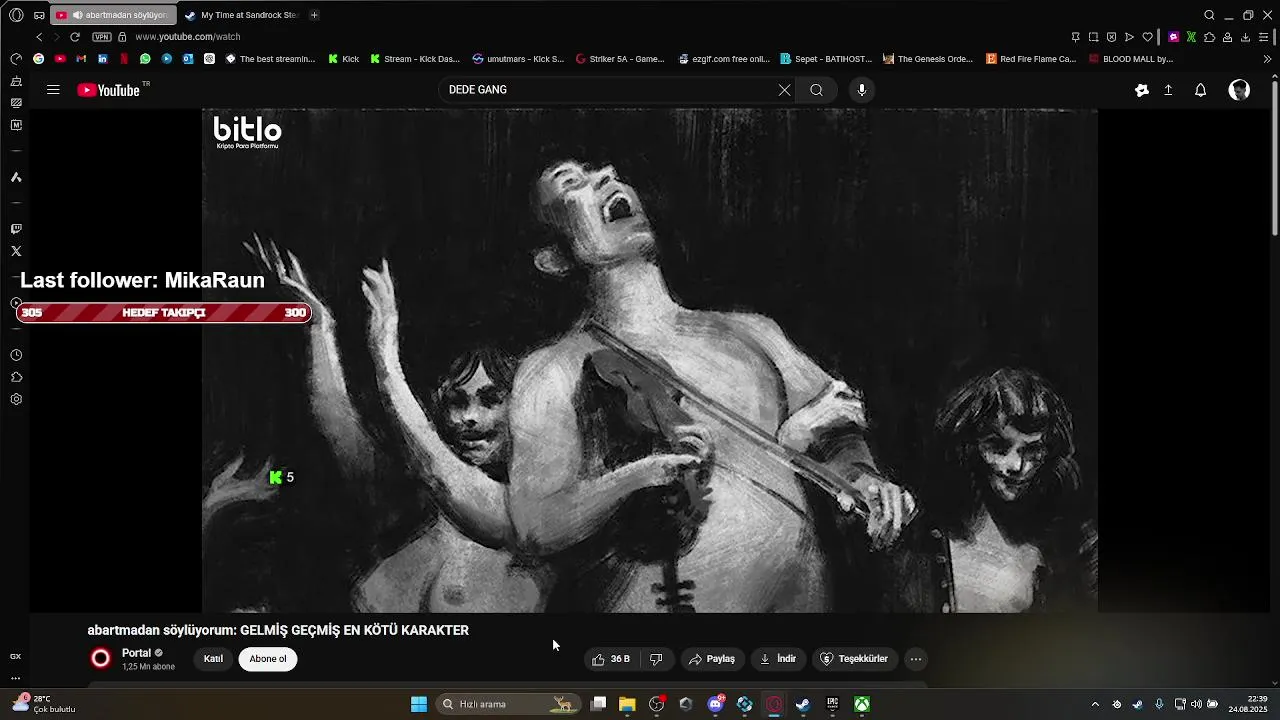This screenshot has width=1280, height=720.
Task: Go back to previous page
Action: point(39,37)
